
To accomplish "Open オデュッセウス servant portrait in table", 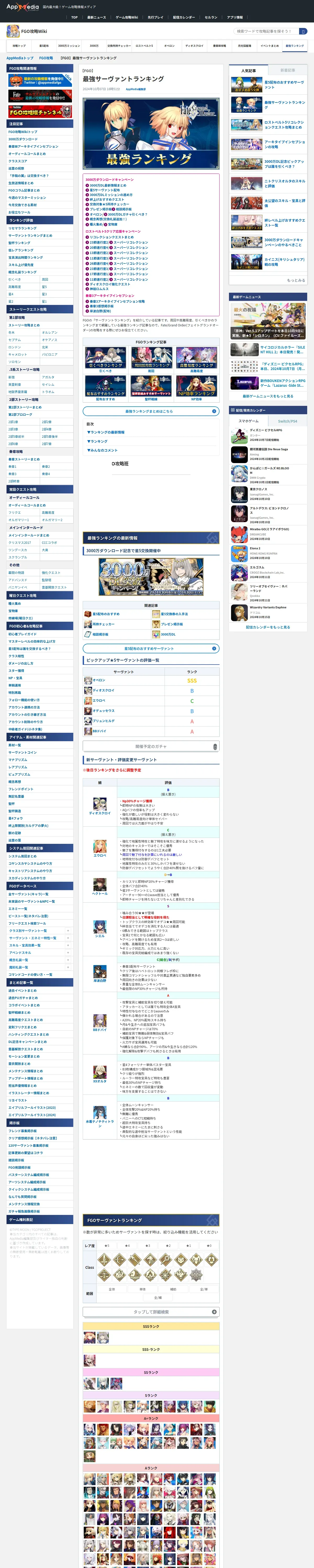I will point(88,711).
